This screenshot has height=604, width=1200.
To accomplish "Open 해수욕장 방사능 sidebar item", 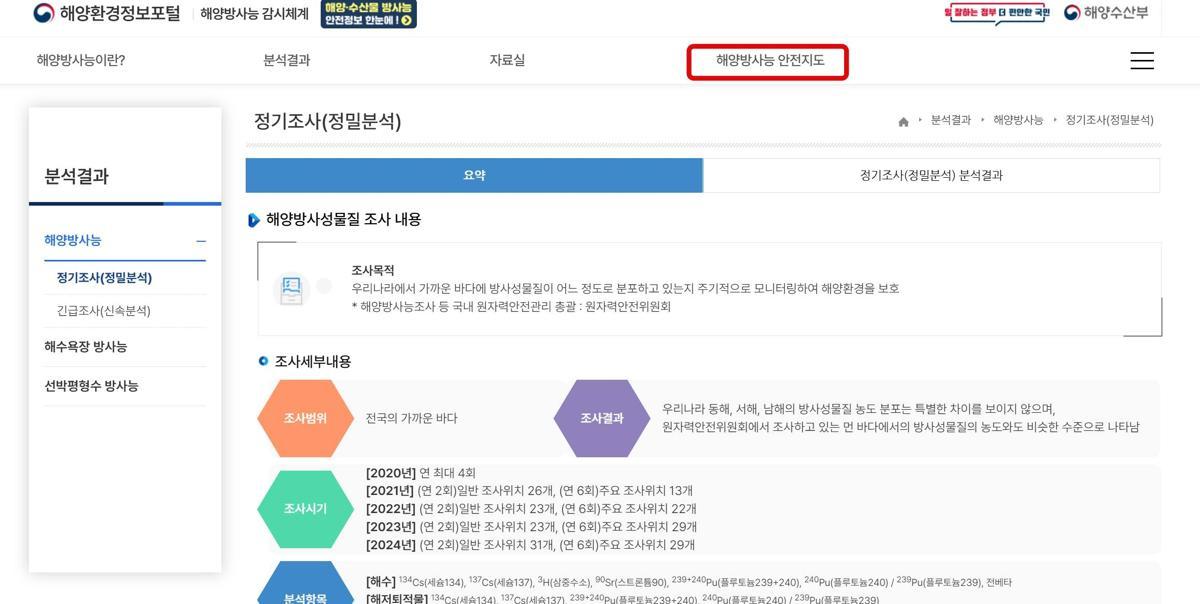I will click(x=85, y=347).
